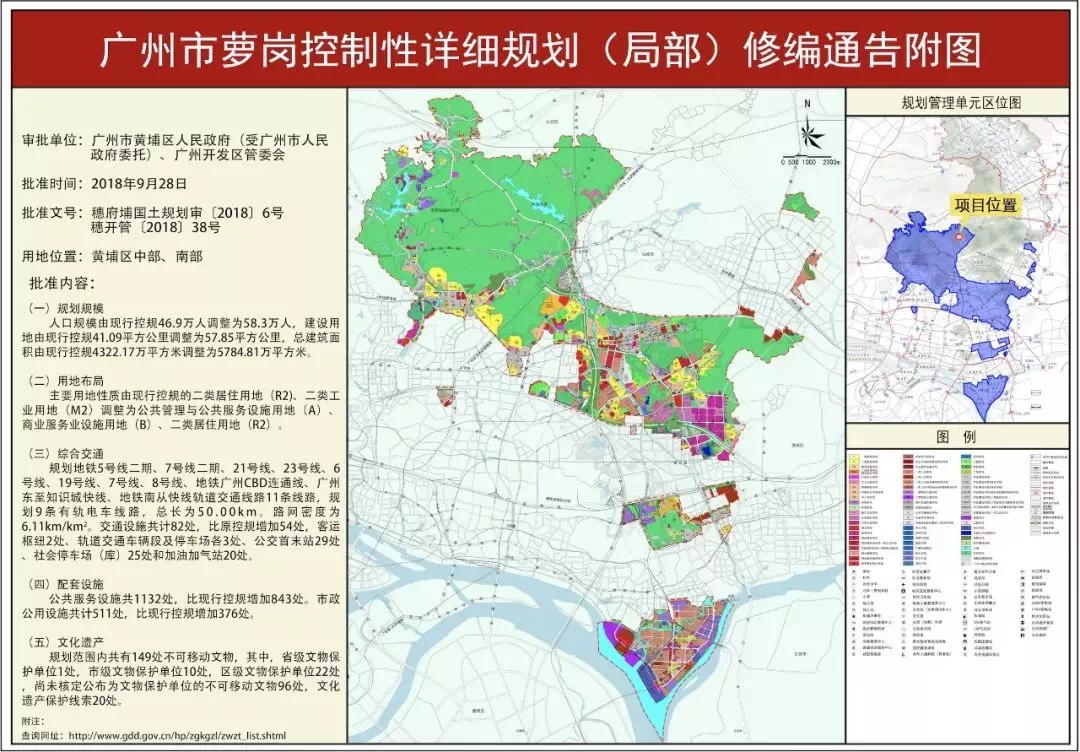This screenshot has height=752, width=1080.
Task: Click the 项目位置 label
Action: (x=986, y=205)
